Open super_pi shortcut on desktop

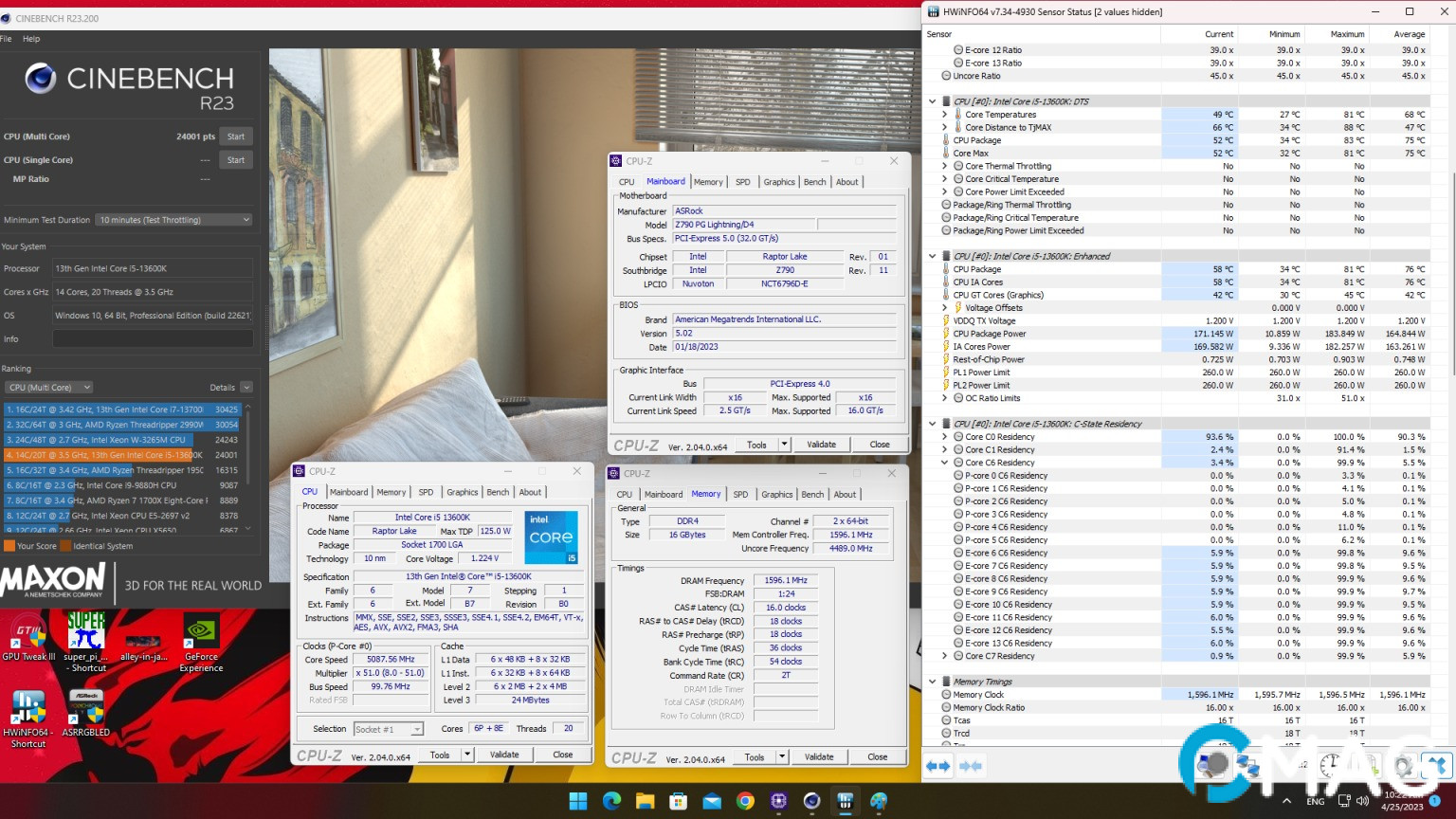click(x=86, y=639)
